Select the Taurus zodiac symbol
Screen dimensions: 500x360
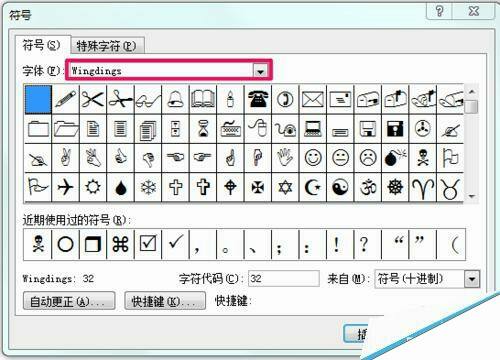pos(450,187)
